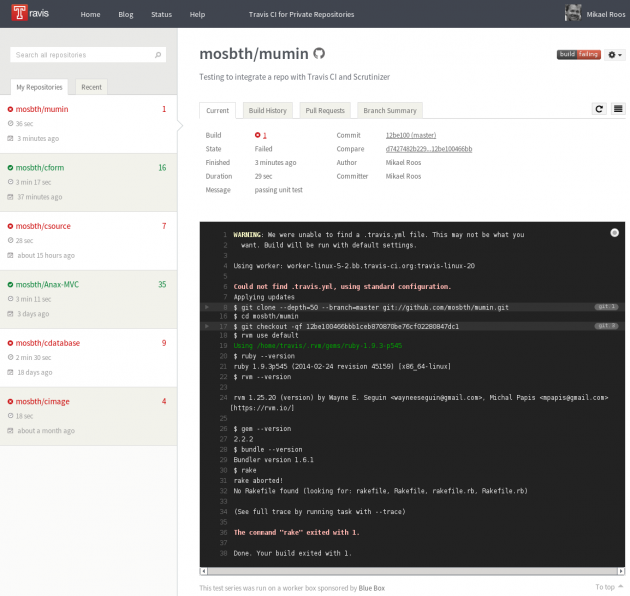The width and height of the screenshot is (630, 596).
Task: Click log line 'The command "rake" exited with 1.'
Action: [297, 533]
